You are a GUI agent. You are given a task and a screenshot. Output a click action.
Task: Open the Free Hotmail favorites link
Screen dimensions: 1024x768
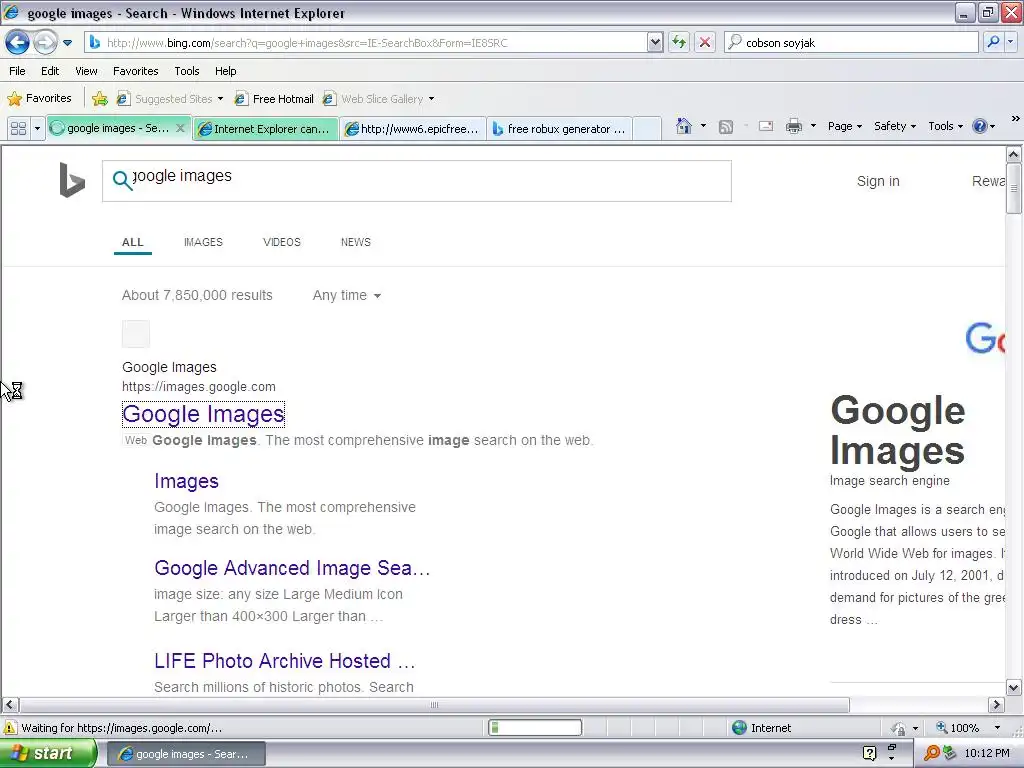(274, 99)
